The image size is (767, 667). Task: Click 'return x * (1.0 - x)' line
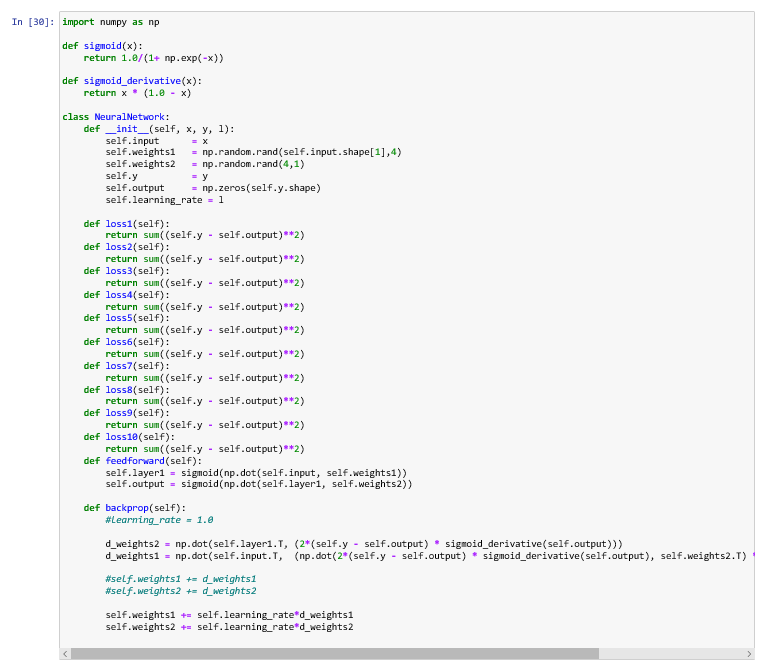137,93
